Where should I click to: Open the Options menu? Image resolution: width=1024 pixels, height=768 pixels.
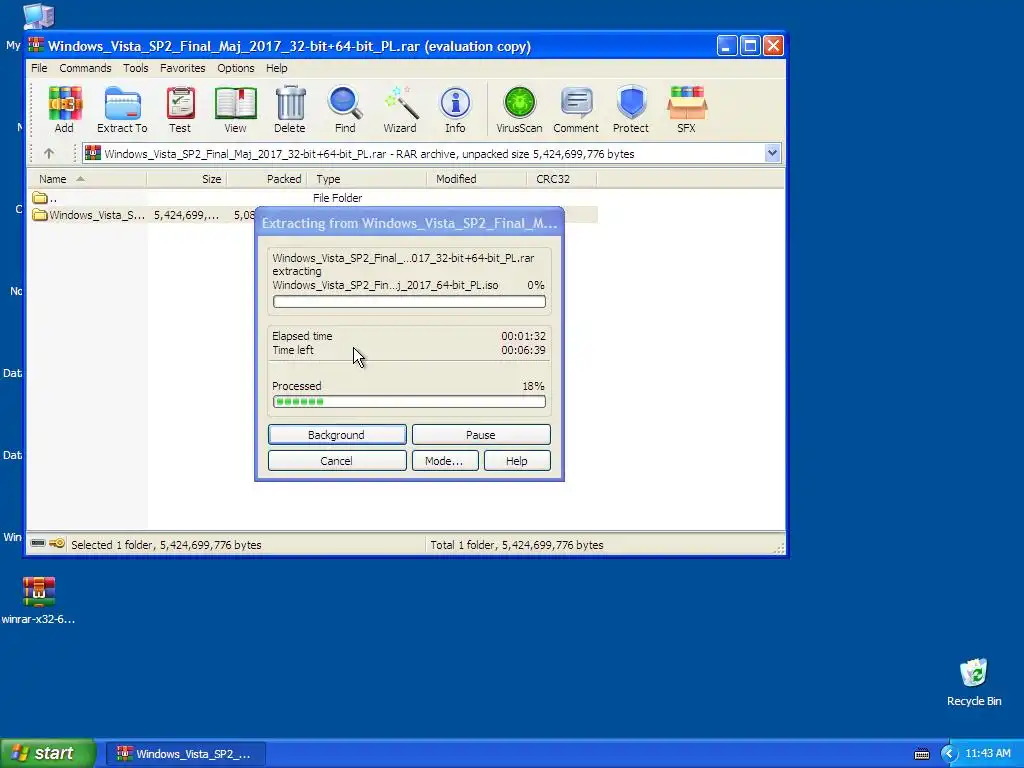[x=236, y=68]
